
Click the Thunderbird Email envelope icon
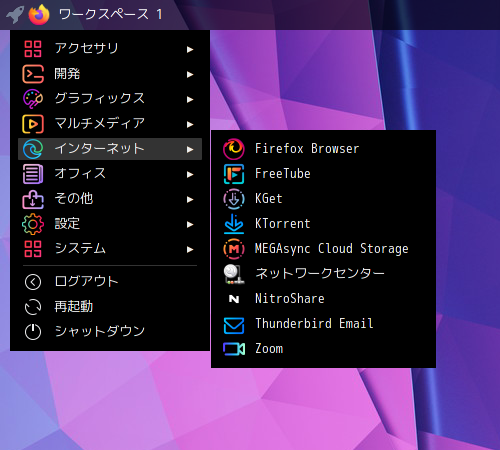coord(234,325)
